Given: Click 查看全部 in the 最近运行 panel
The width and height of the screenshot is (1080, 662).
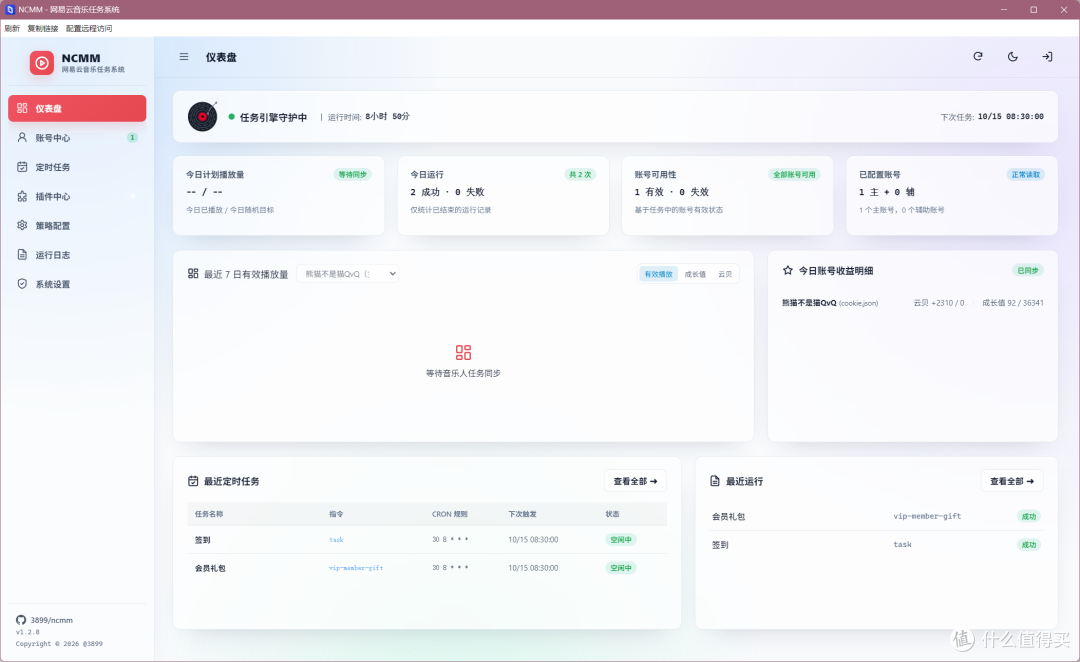Looking at the screenshot, I should (x=1012, y=481).
